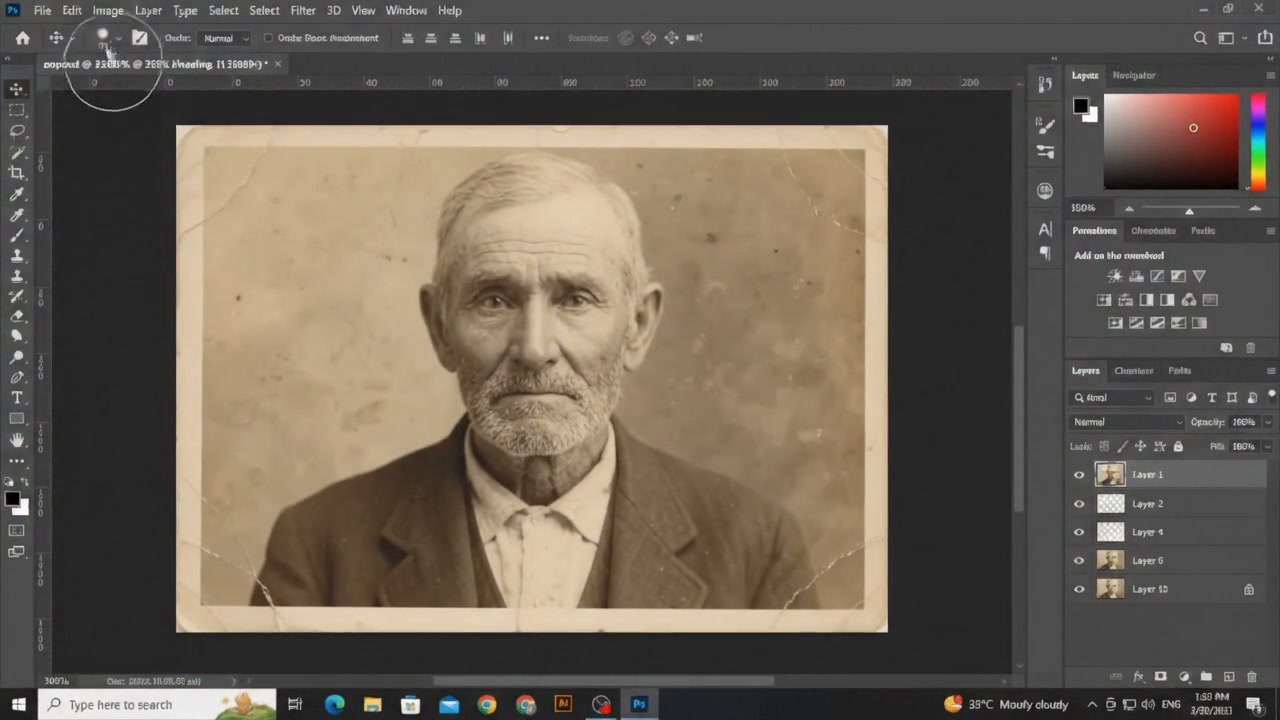Screen dimensions: 1280x720
Task: Hide Layer 1 using its eye icon
Action: (1079, 475)
